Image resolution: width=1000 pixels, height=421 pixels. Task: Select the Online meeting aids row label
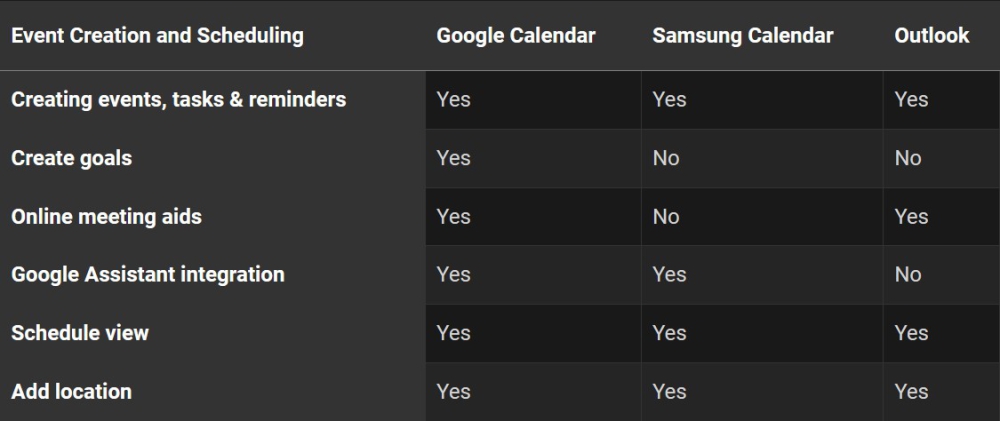(x=106, y=216)
